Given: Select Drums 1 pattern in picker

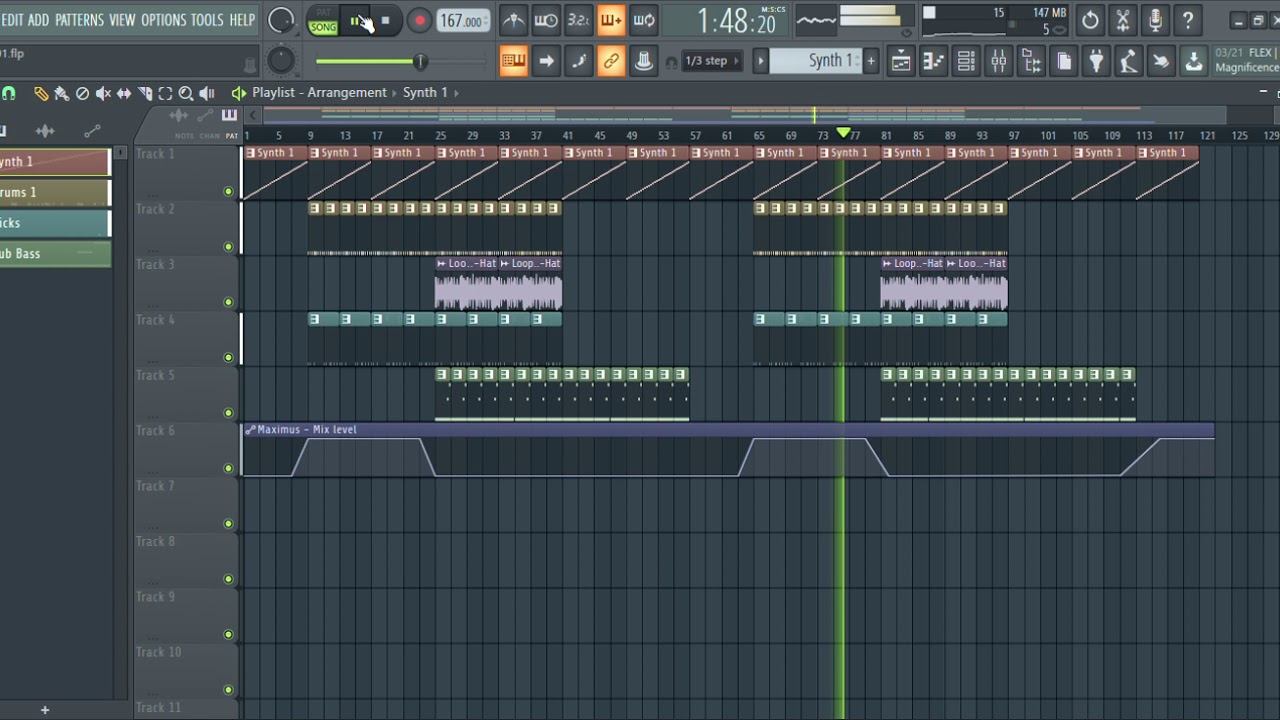Looking at the screenshot, I should pos(55,192).
